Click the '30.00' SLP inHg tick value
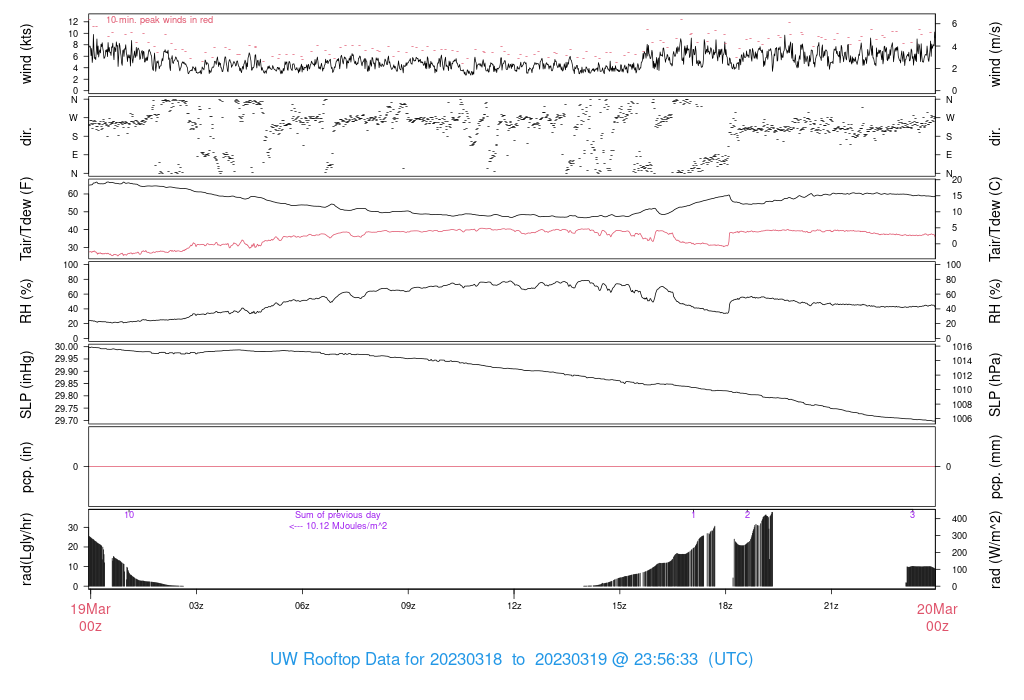 click(x=67, y=347)
